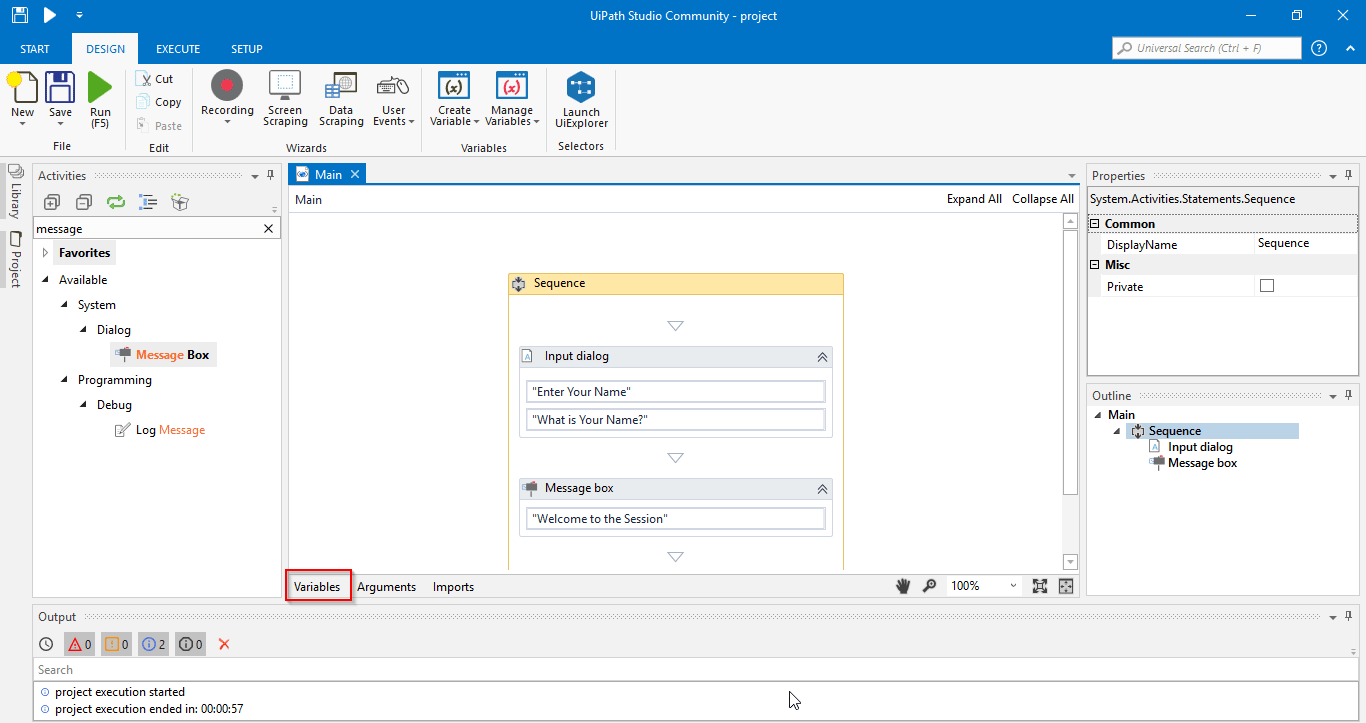Open the zoom percentage dropdown
This screenshot has width=1366, height=723.
(x=1013, y=587)
